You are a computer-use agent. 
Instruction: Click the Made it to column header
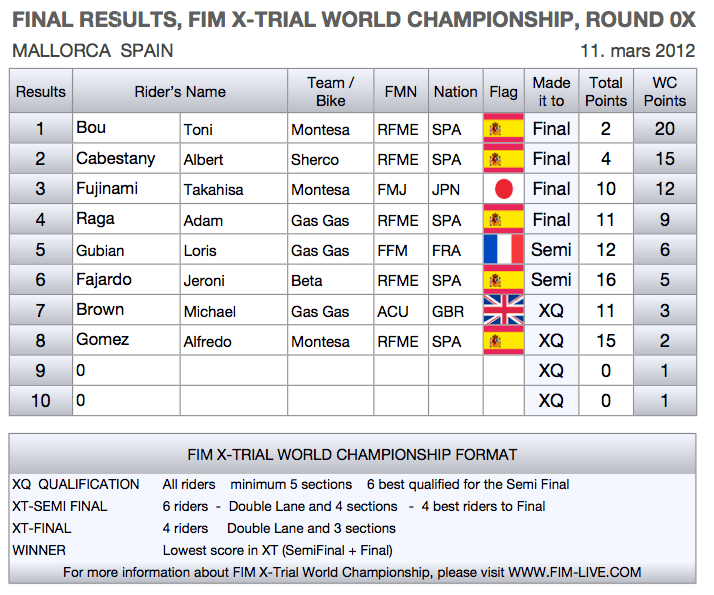coord(551,91)
